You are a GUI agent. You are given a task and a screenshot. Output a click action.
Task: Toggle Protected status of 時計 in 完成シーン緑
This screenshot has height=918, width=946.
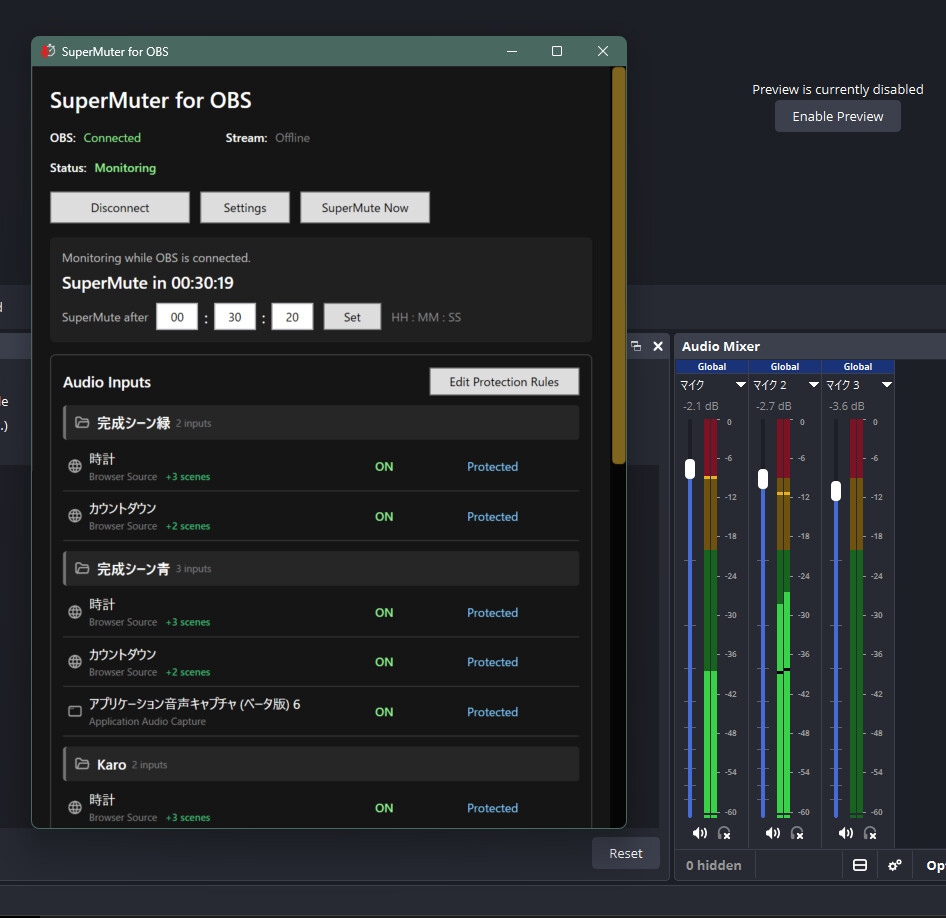coord(492,466)
